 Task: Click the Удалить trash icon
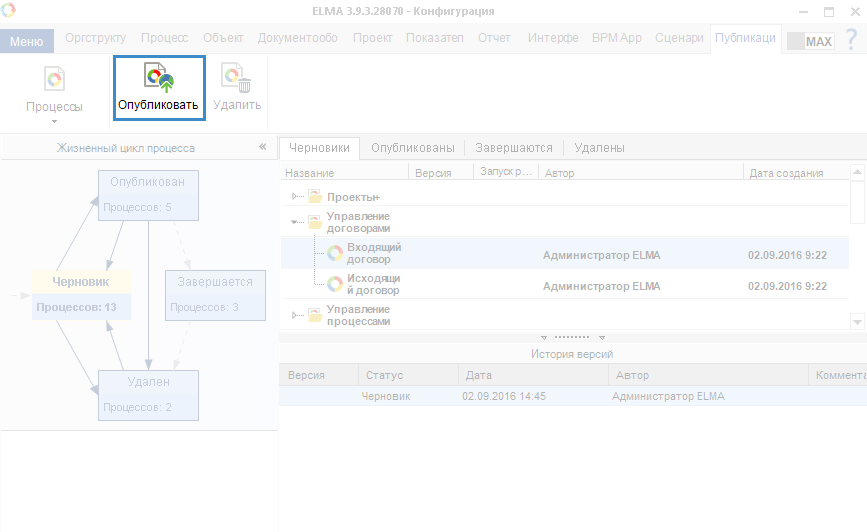point(236,78)
